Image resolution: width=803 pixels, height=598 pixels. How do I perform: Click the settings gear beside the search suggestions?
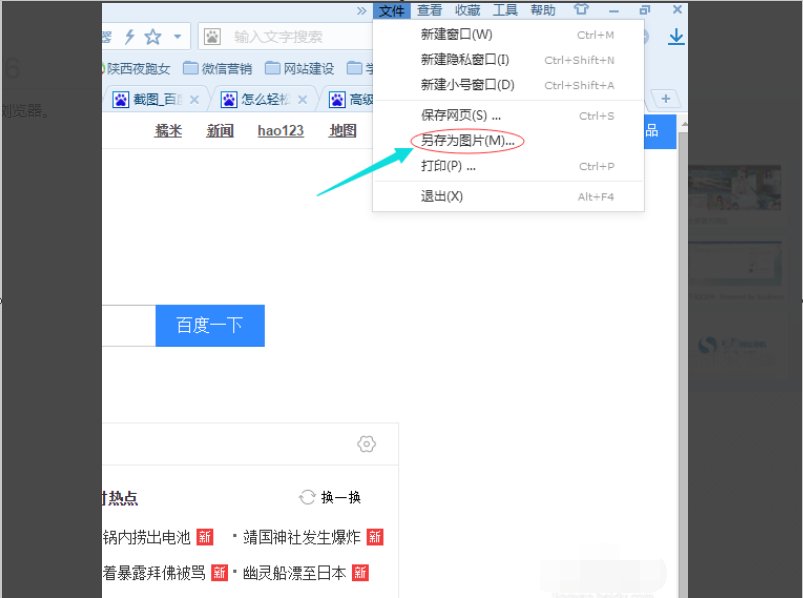(366, 443)
